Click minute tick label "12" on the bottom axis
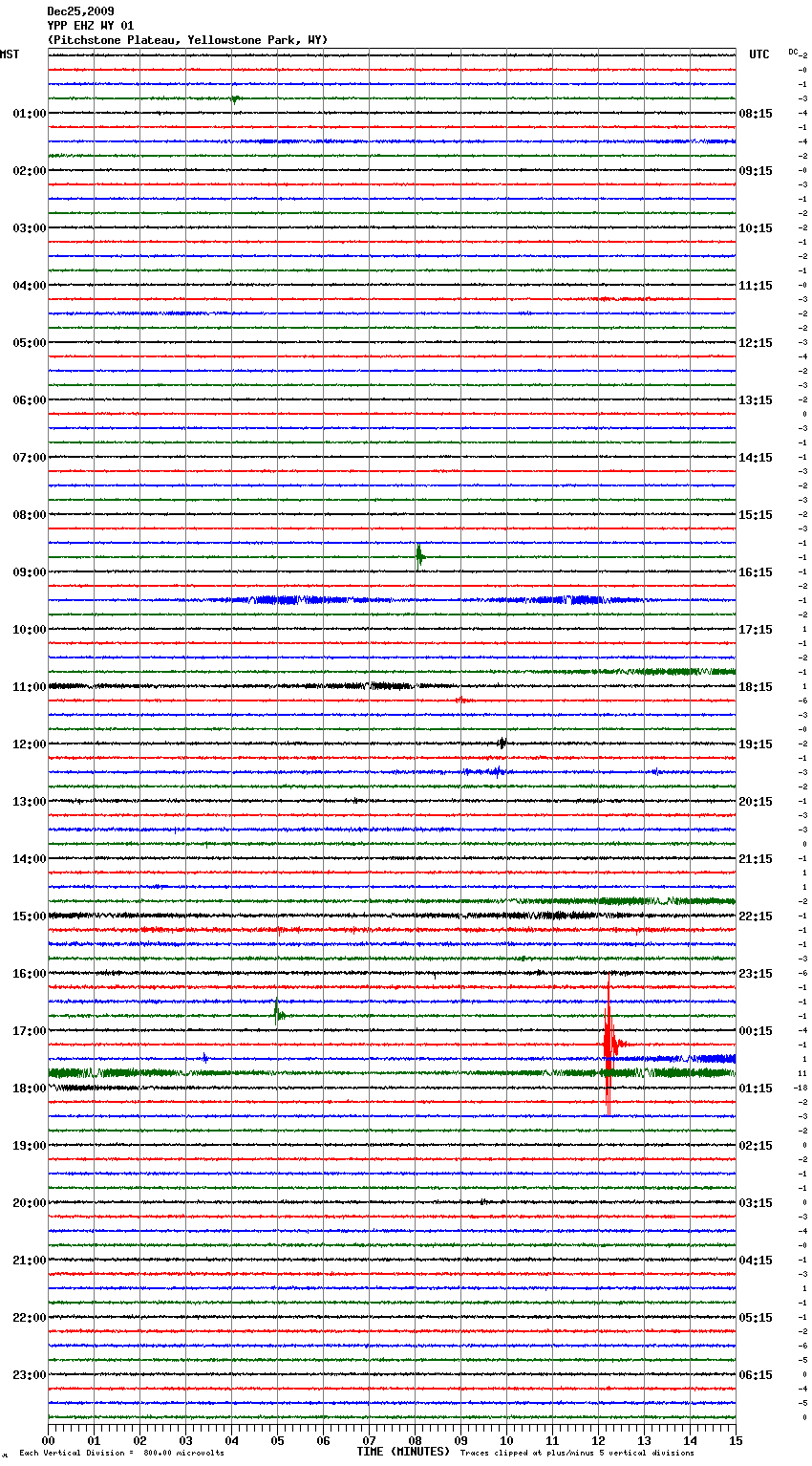The image size is (812, 1466). point(598,1440)
